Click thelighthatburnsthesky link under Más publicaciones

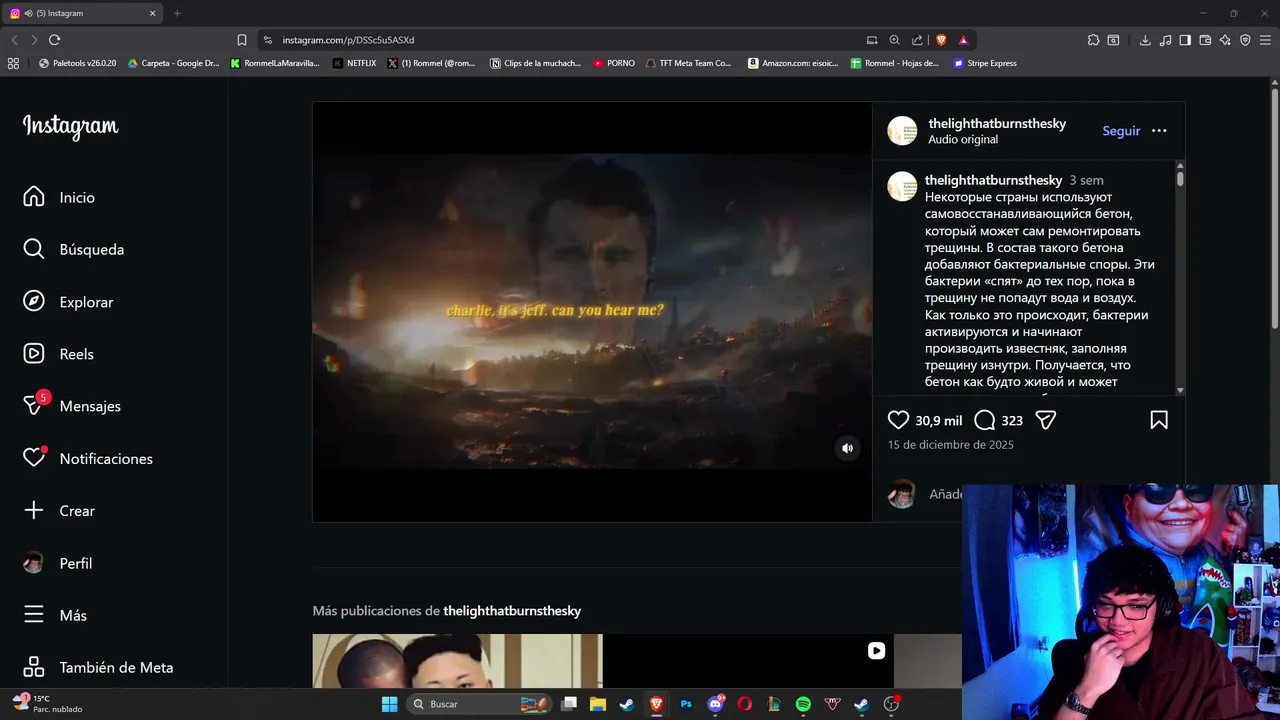click(x=512, y=611)
